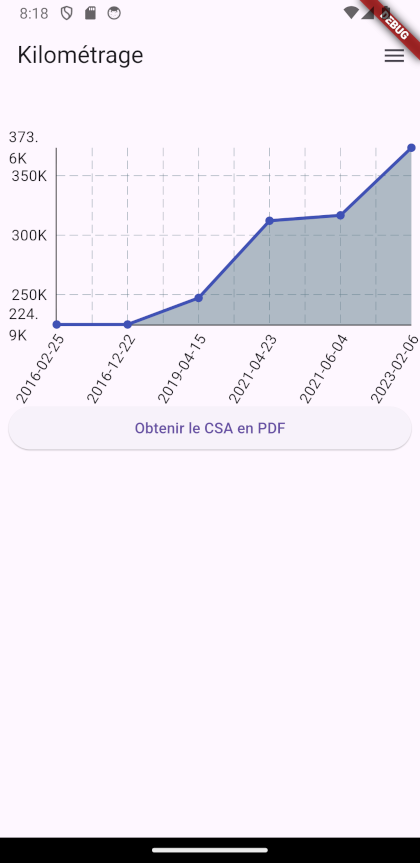Tap the bottom navigation gesture bar
The height and width of the screenshot is (863, 420).
[x=210, y=850]
